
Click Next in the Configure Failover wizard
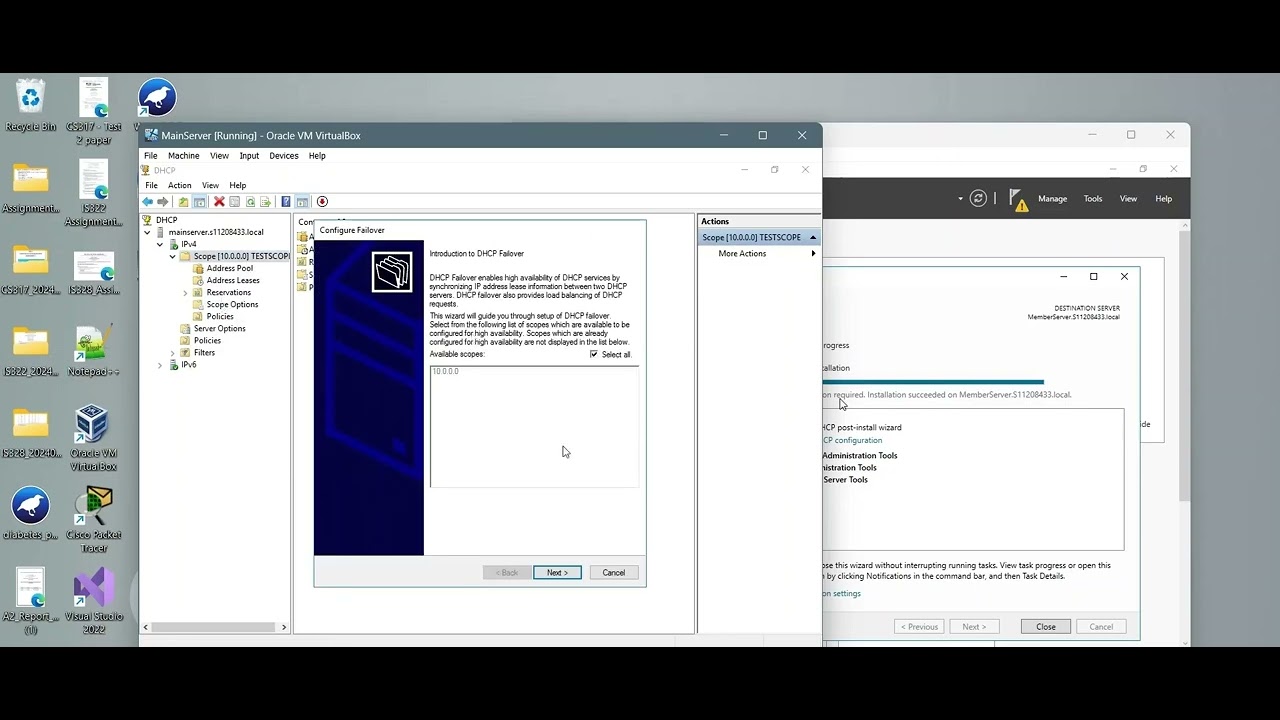557,573
